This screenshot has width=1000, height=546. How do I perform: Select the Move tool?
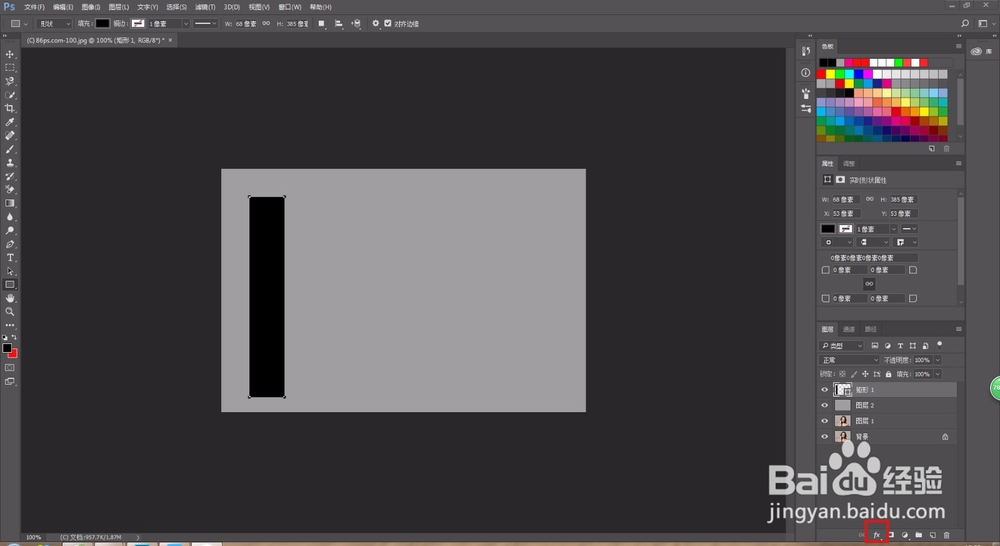click(10, 54)
